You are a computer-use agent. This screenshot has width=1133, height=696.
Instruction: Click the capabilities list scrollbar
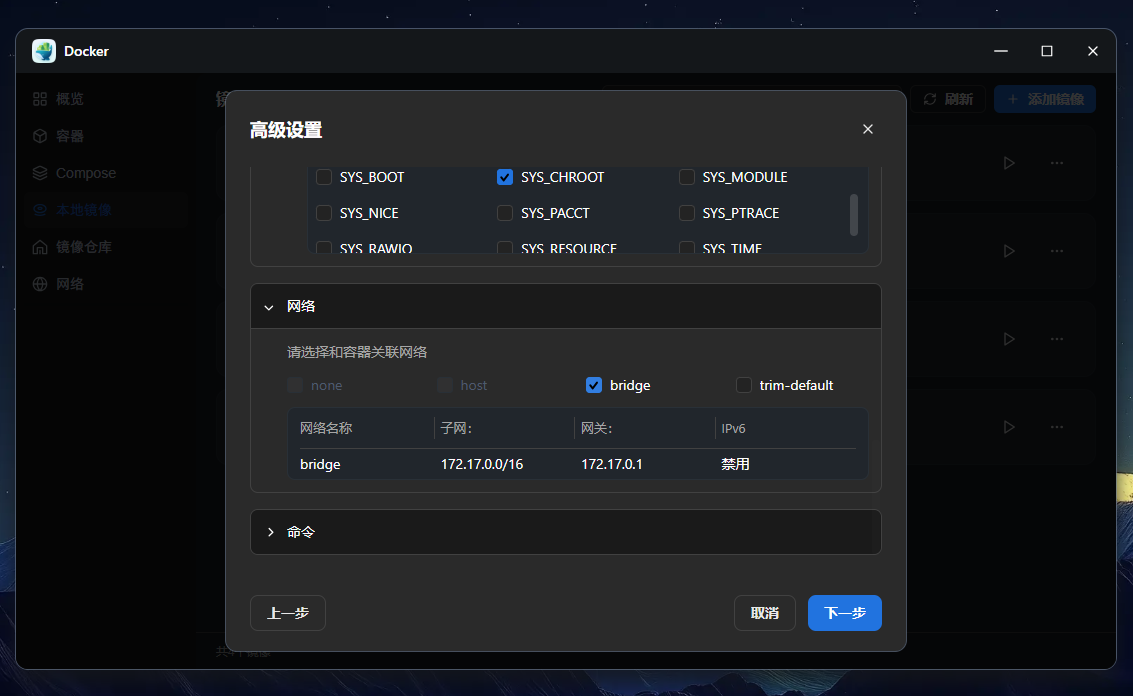(853, 215)
